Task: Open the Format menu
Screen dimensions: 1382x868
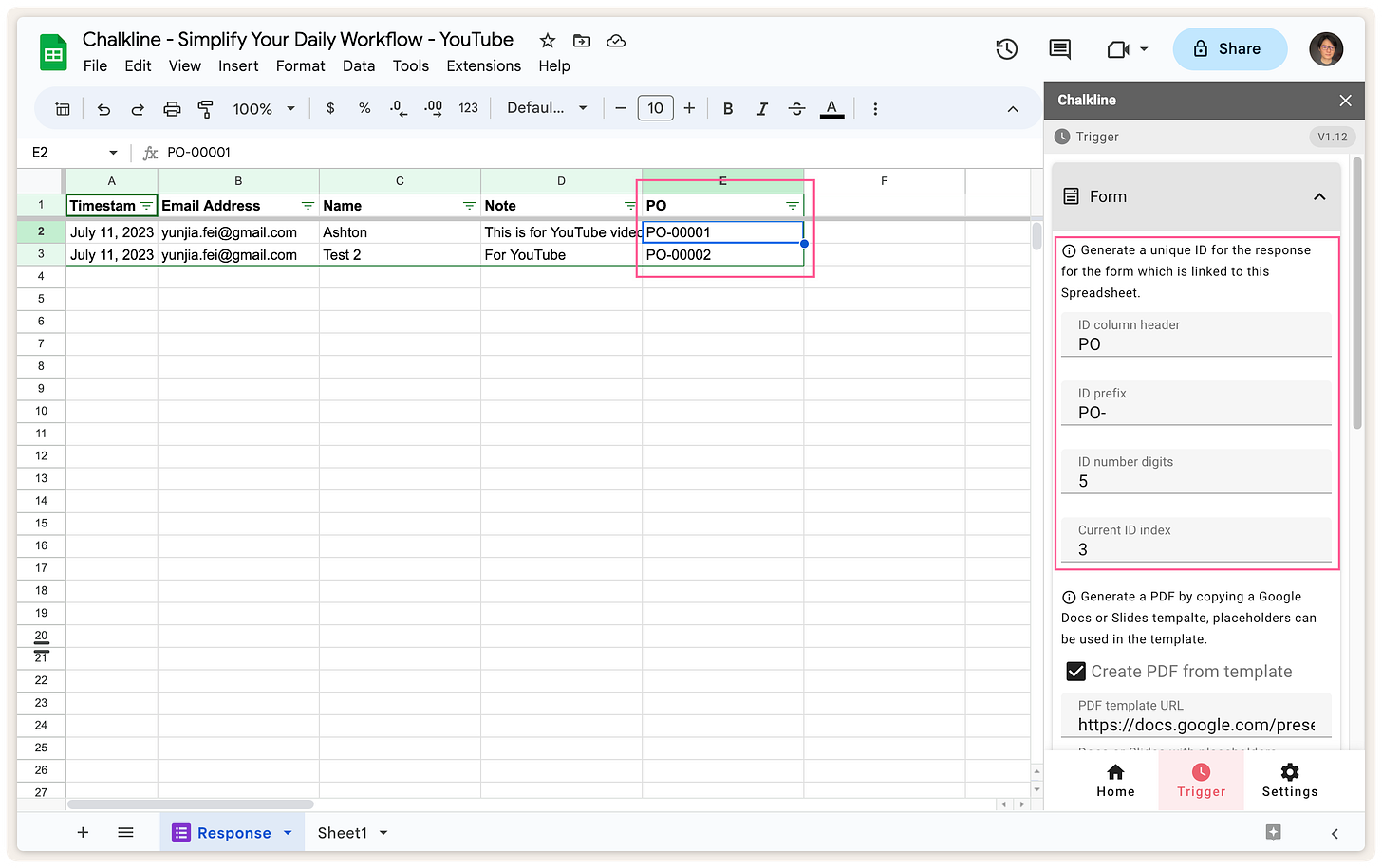Action: 300,65
